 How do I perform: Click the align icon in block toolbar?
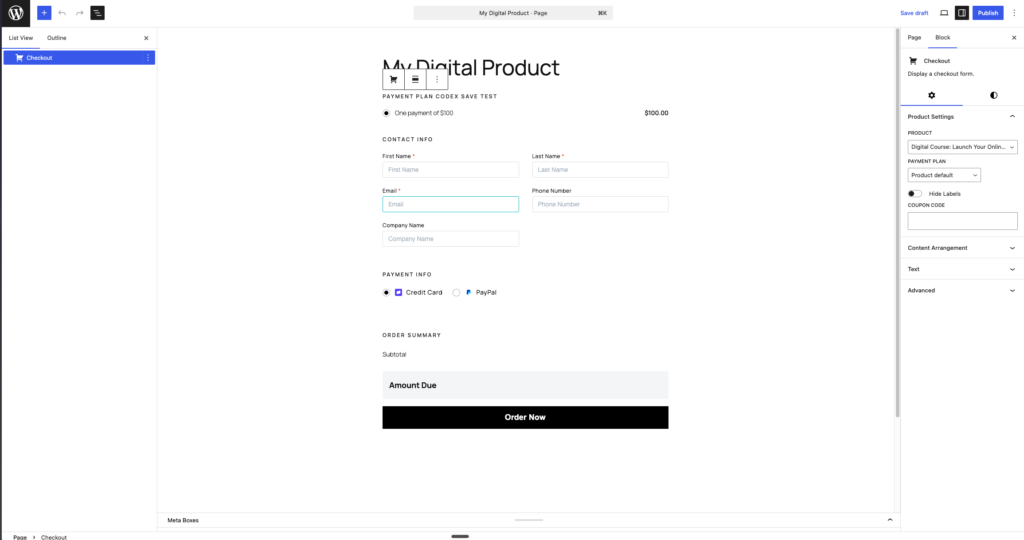415,80
